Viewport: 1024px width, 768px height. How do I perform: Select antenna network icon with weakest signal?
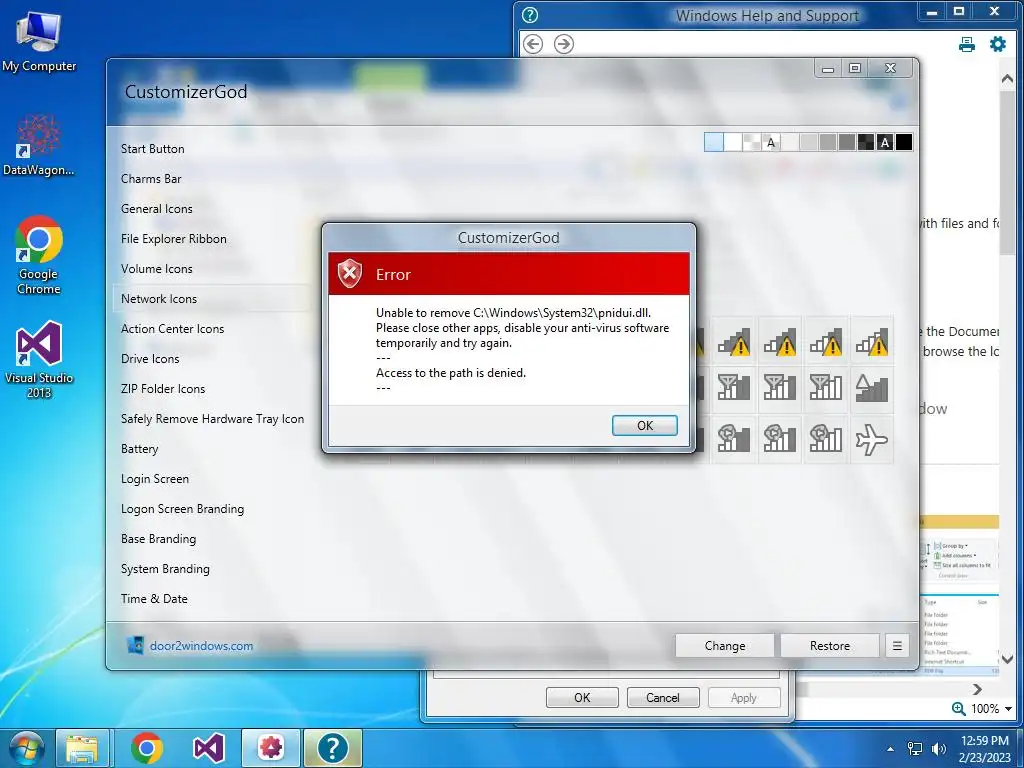[733, 389]
